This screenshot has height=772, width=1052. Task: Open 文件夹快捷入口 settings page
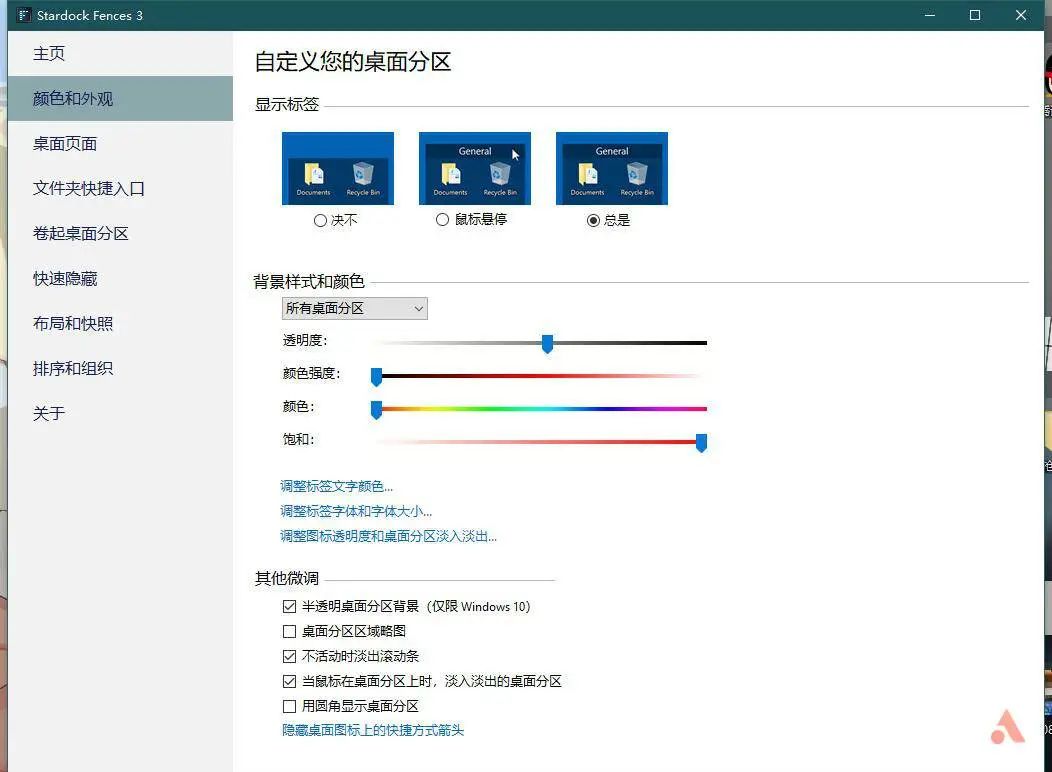point(120,188)
